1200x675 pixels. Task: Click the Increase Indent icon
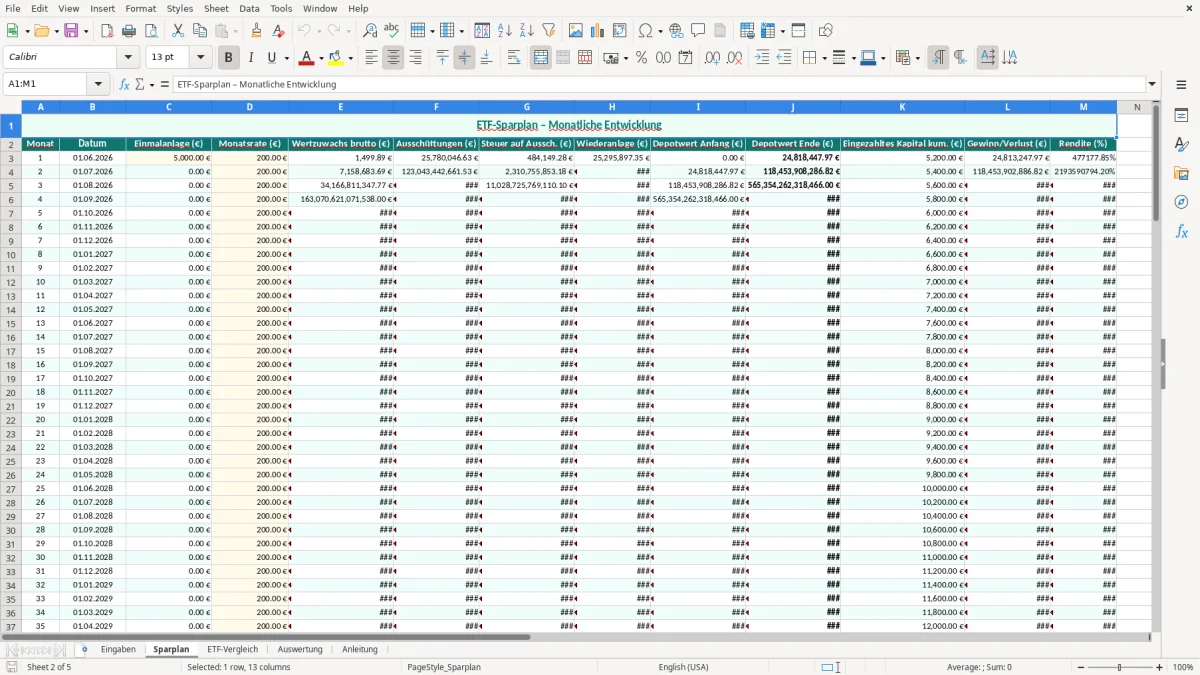(762, 58)
